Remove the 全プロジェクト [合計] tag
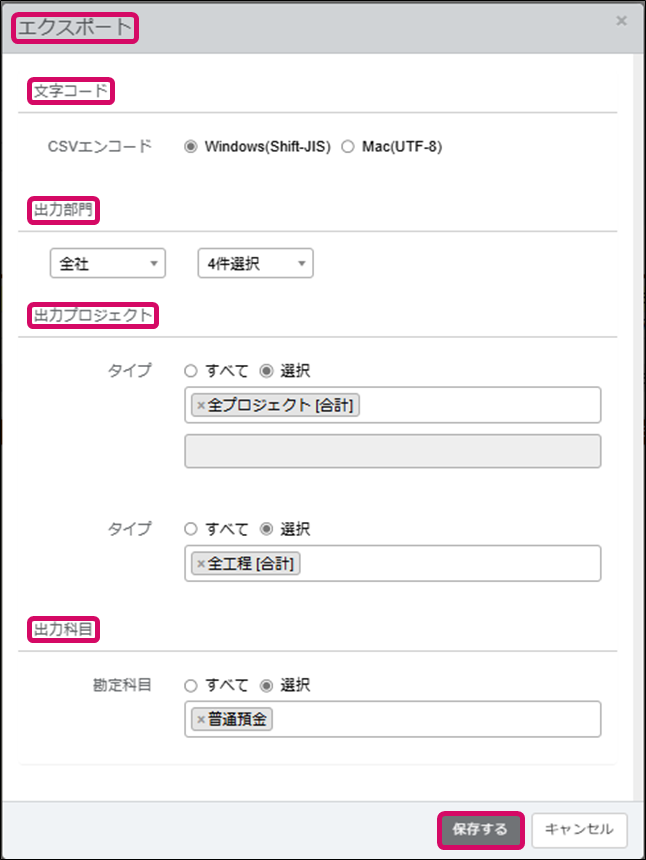Image resolution: width=646 pixels, height=860 pixels. (x=200, y=406)
